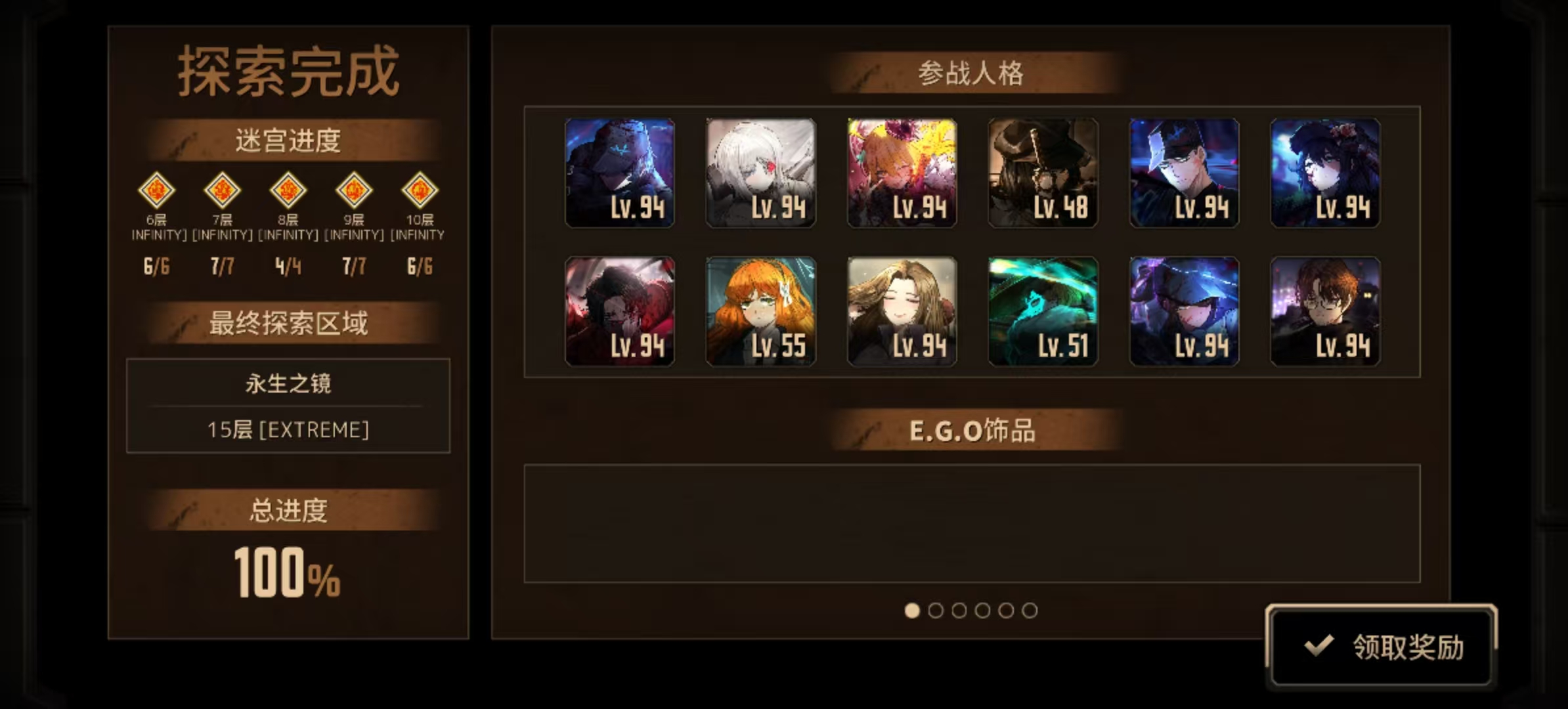Click the empty E.G.O饰品 gift panel
This screenshot has height=709, width=1568.
click(x=972, y=523)
